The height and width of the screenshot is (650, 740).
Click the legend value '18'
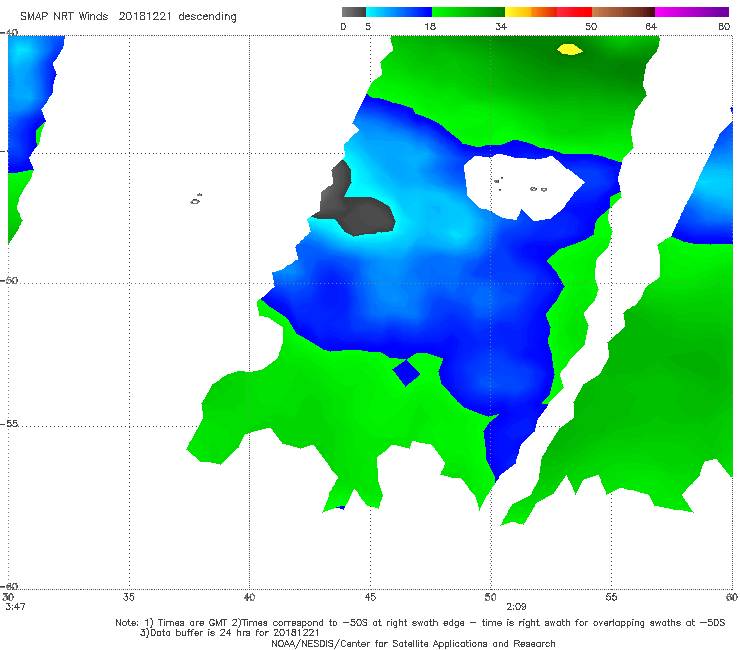430,26
